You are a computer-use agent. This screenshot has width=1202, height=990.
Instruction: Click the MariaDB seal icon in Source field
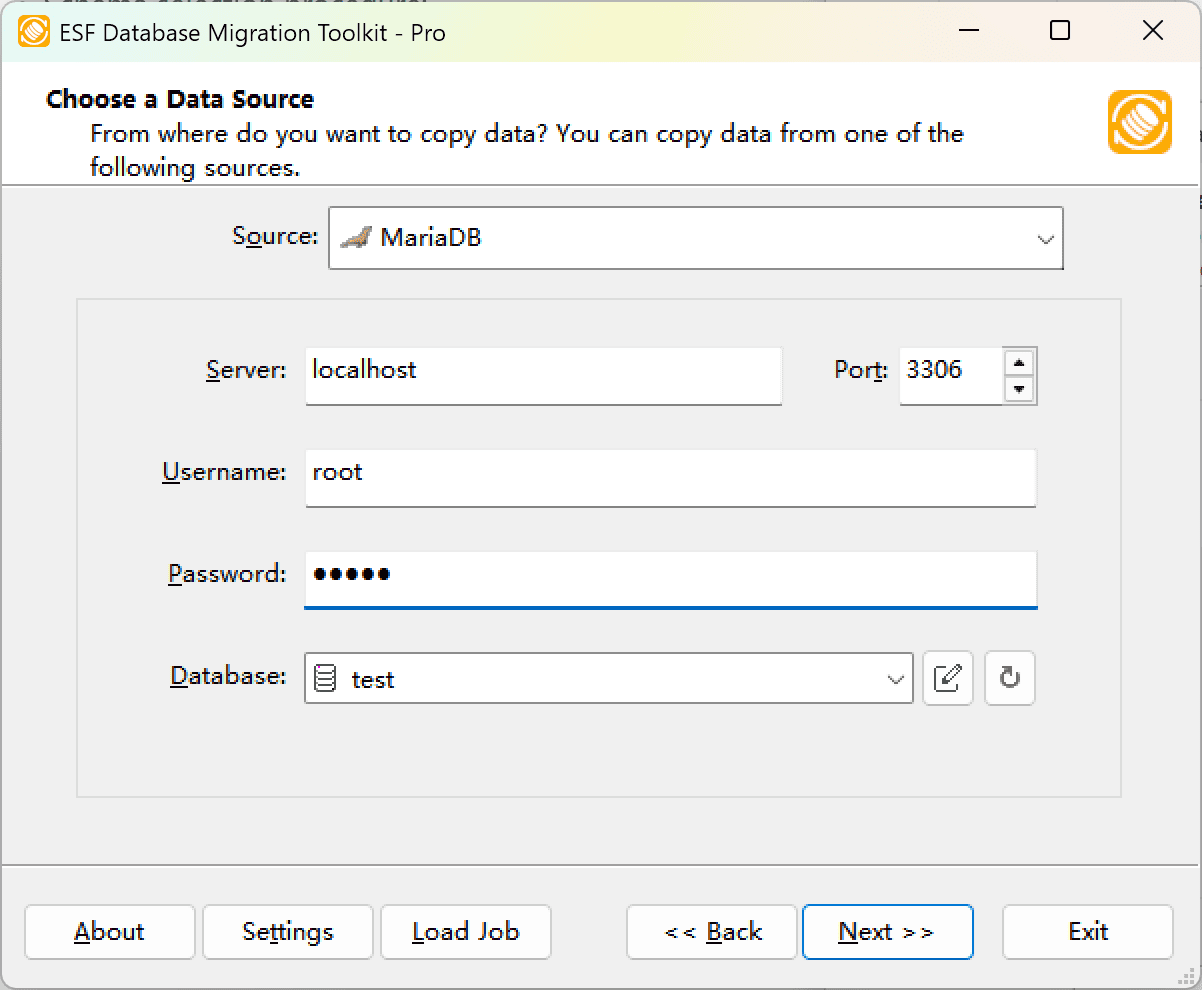359,238
